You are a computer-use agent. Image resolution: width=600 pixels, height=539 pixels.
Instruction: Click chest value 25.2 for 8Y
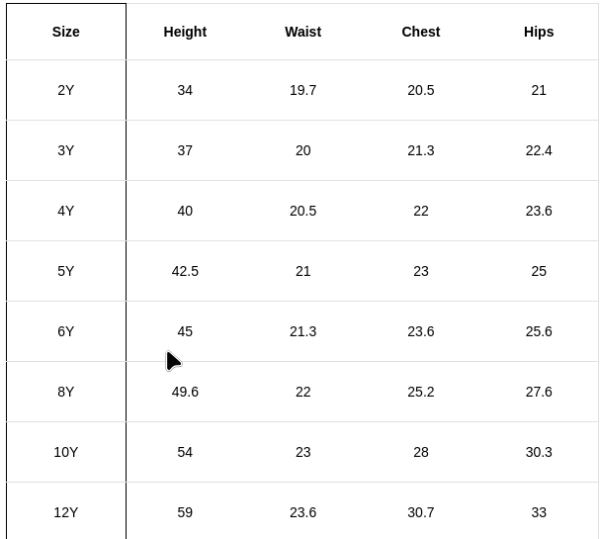tap(421, 392)
